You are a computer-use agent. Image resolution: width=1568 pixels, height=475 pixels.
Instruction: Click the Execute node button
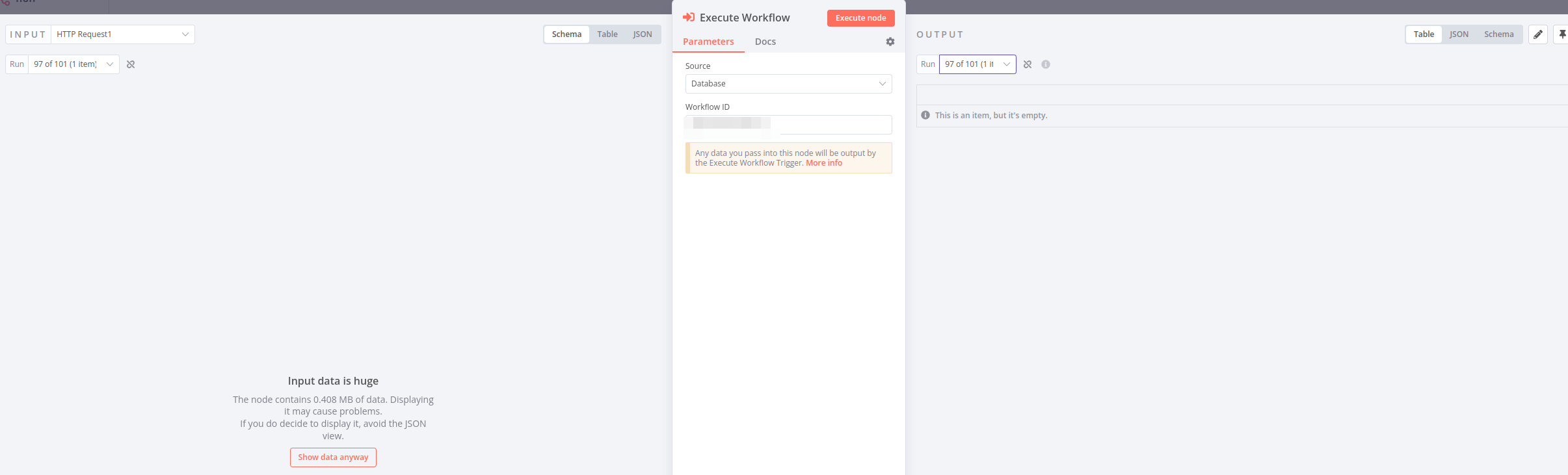(x=860, y=18)
